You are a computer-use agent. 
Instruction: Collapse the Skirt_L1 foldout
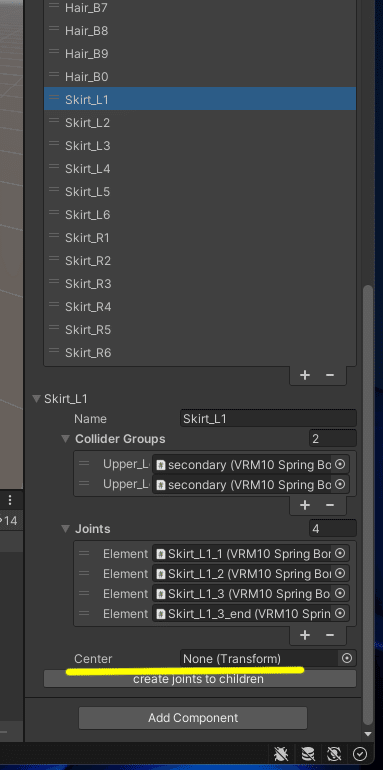[x=36, y=399]
